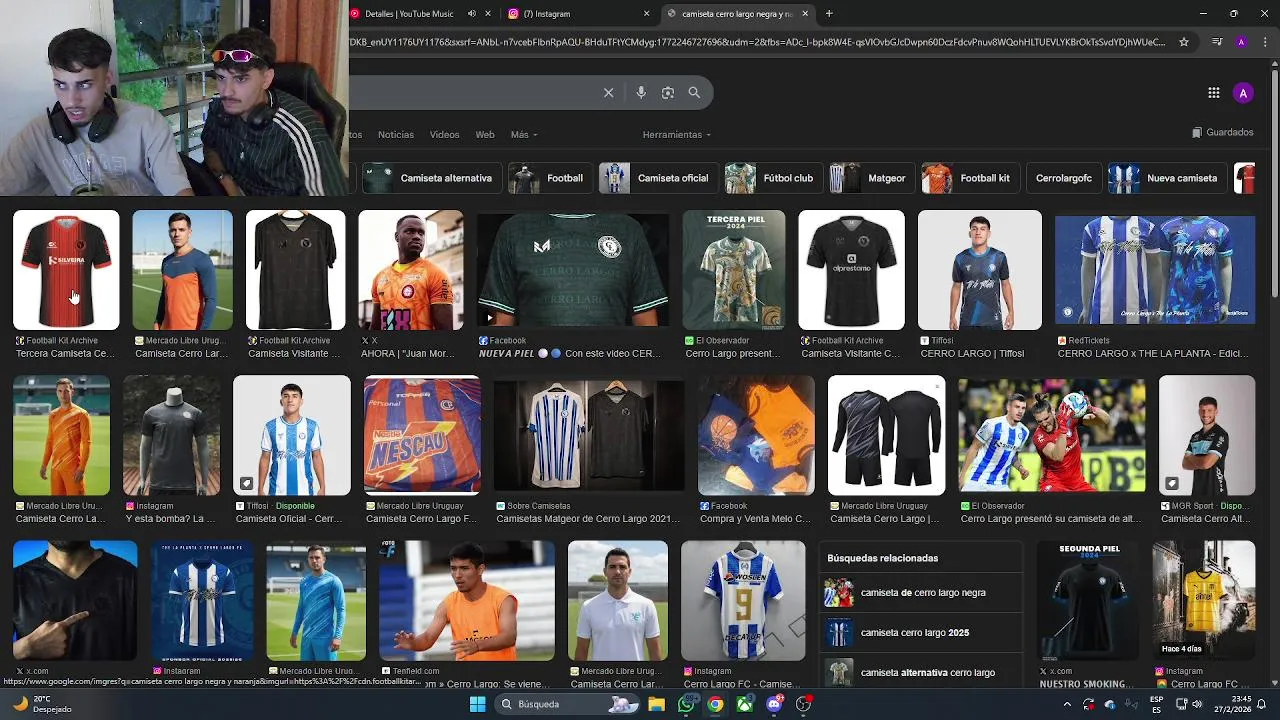Clear the Google search box with X
This screenshot has width=1280, height=720.
click(x=608, y=93)
